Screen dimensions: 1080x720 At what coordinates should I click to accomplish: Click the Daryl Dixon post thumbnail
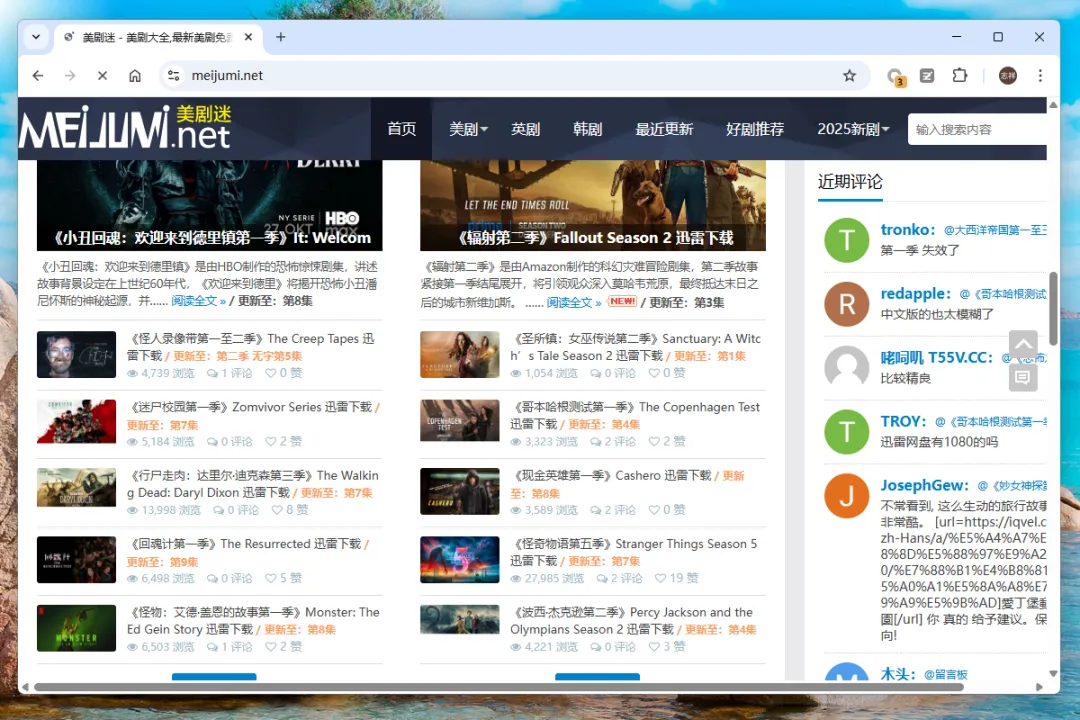76,487
